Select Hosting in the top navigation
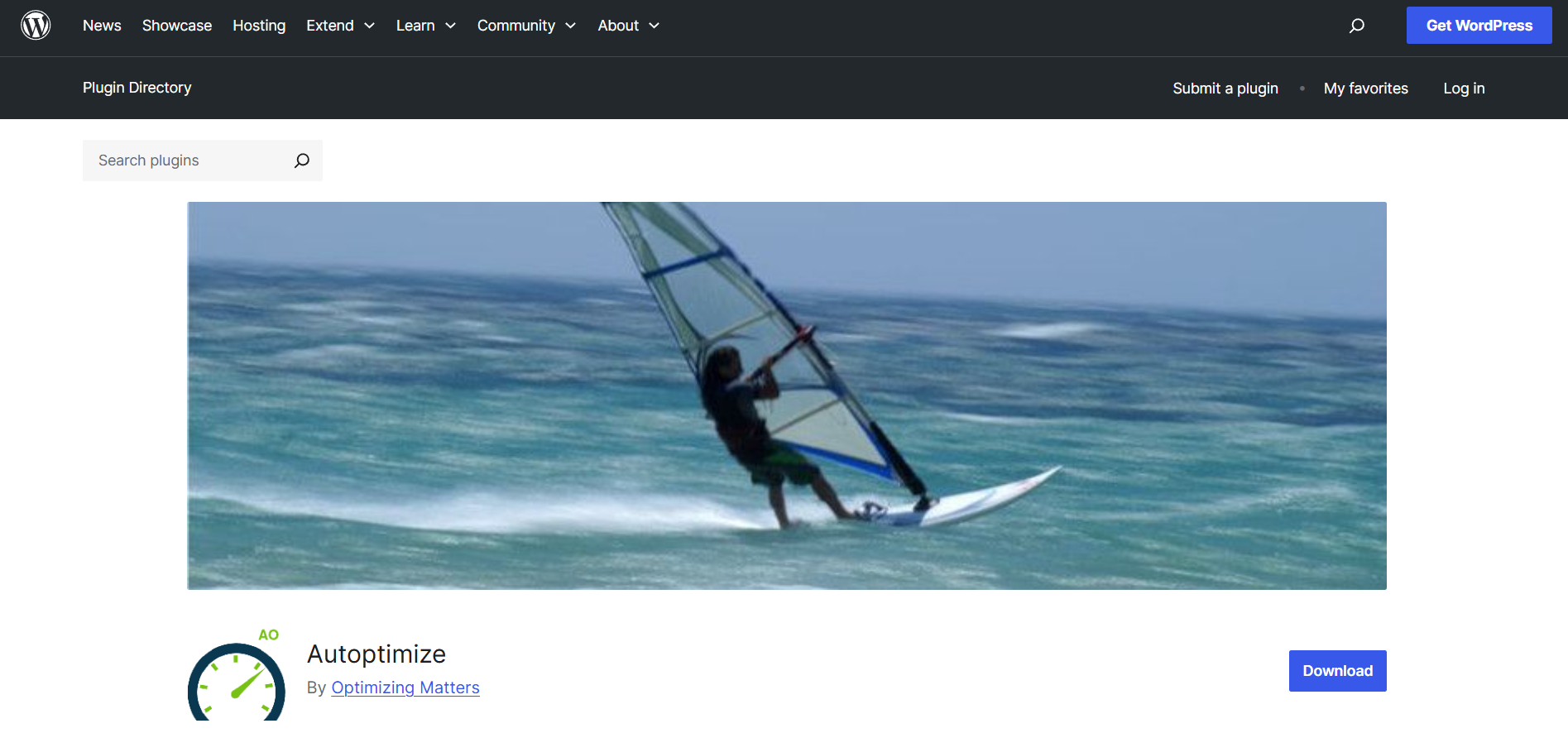The image size is (1568, 733). click(259, 26)
